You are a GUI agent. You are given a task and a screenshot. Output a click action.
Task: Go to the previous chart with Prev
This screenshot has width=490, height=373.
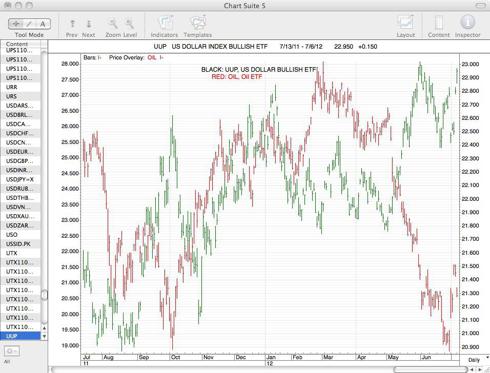pos(72,27)
